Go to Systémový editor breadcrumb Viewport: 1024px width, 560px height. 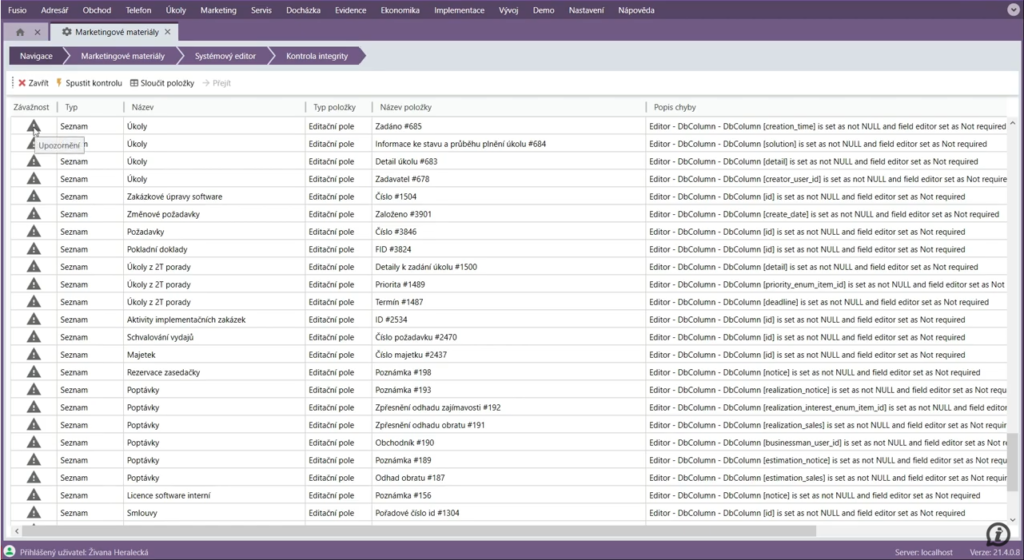pos(223,56)
